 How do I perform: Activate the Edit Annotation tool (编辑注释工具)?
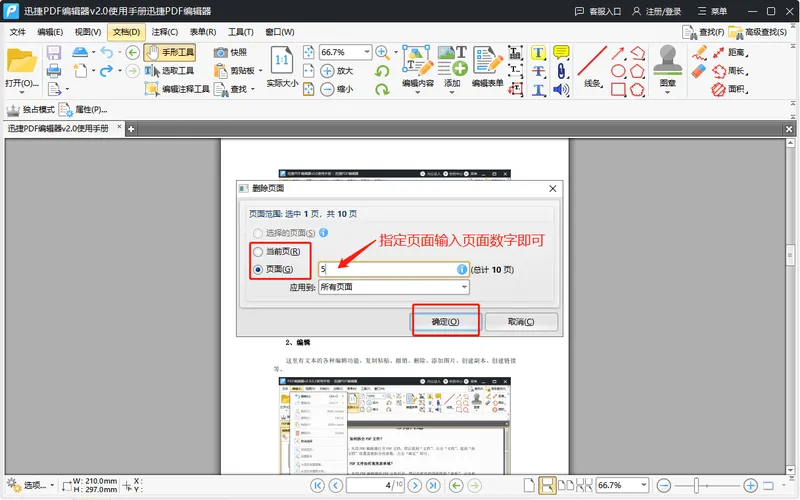click(177, 89)
